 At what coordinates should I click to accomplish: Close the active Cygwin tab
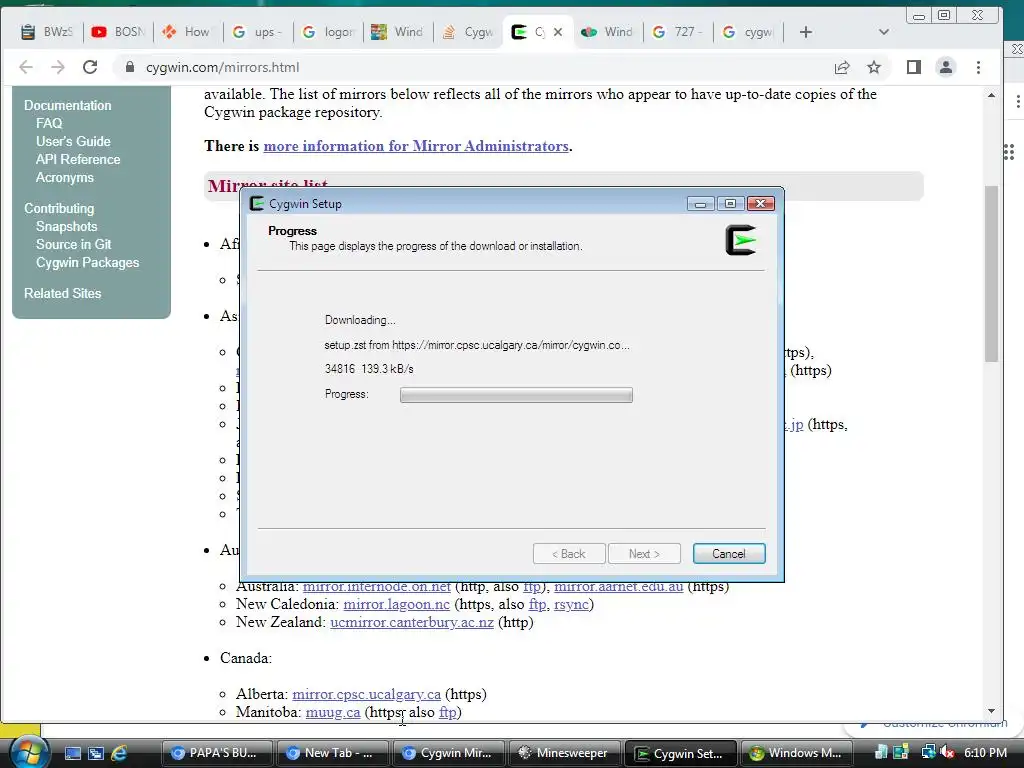click(558, 32)
